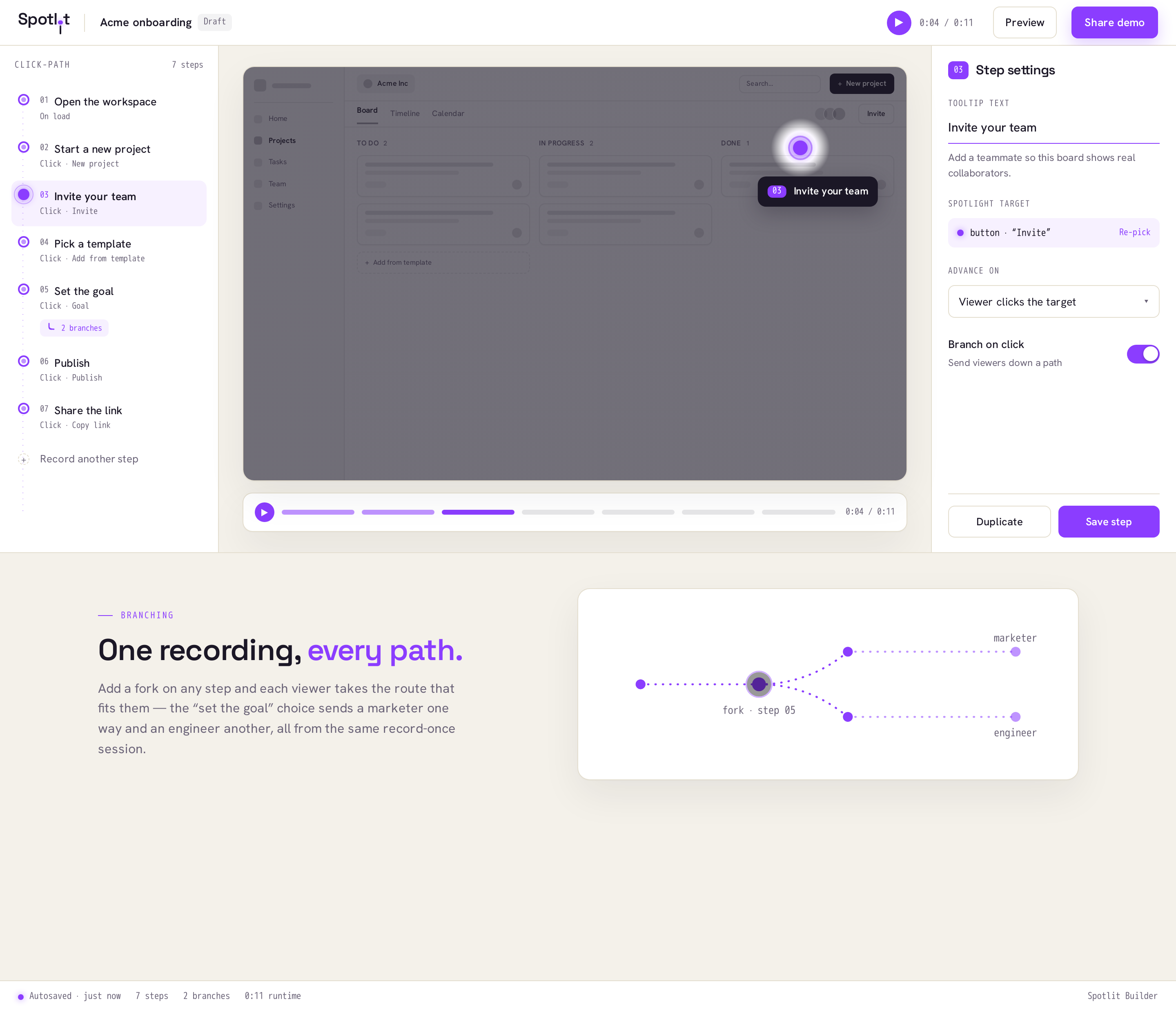Click the diagram start node
Viewport: 1176px width, 1013px height.
pos(640,685)
